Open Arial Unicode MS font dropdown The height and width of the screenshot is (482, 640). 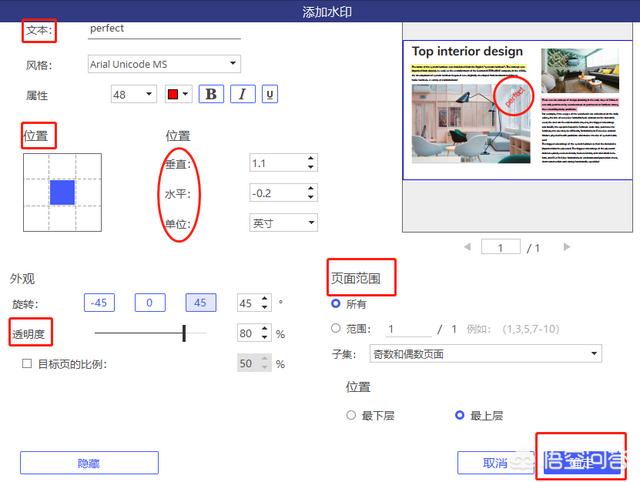pos(164,64)
